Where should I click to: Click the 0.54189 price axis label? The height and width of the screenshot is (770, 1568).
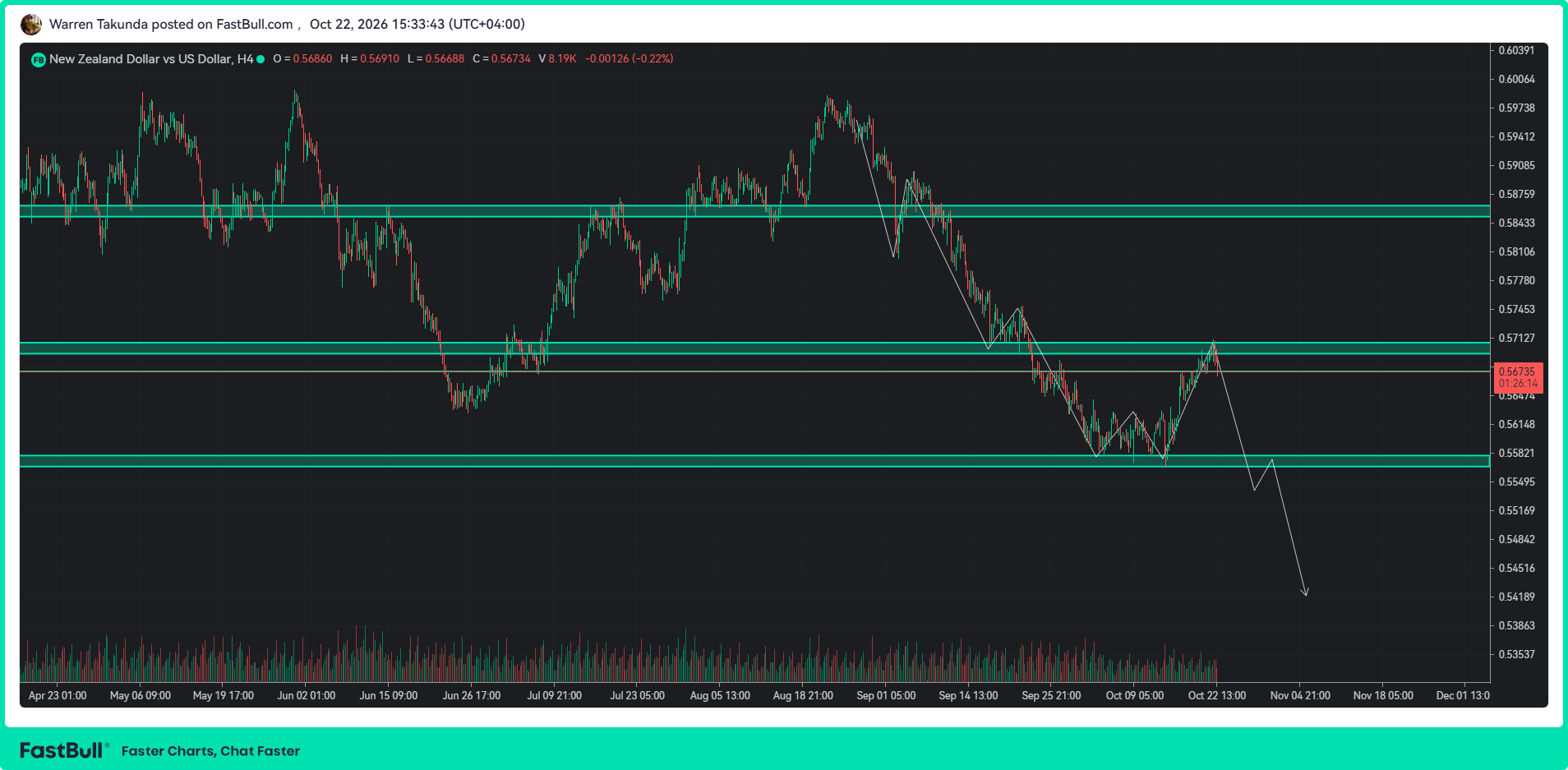coord(1516,597)
